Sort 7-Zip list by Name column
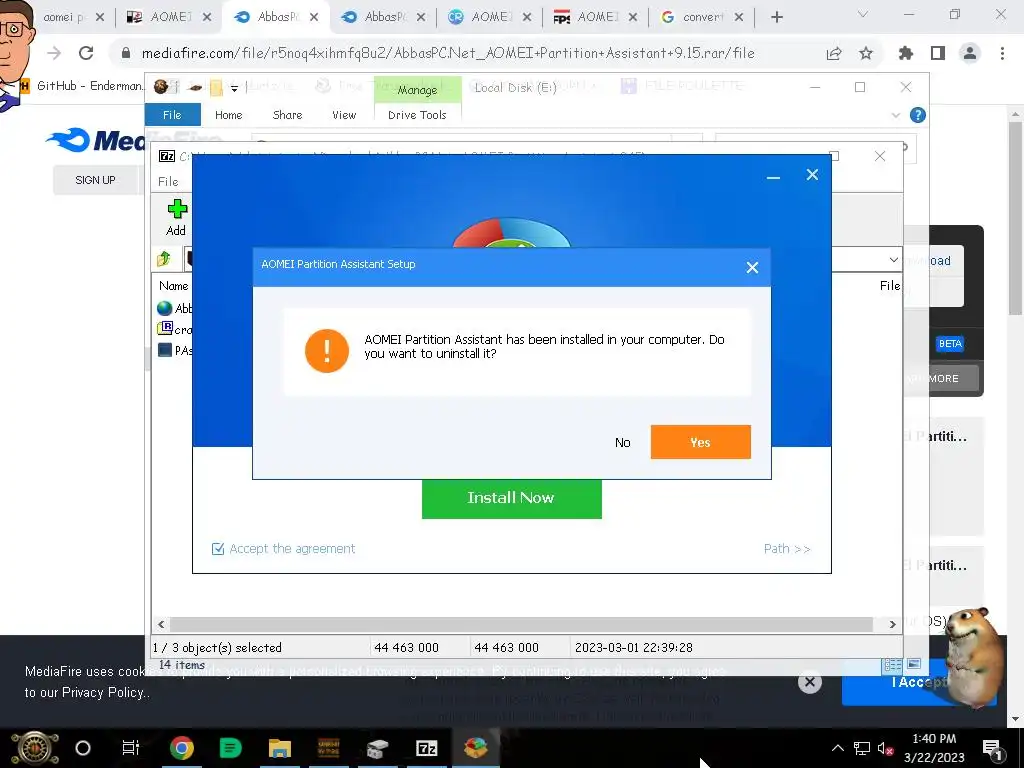The height and width of the screenshot is (768, 1024). [x=174, y=285]
